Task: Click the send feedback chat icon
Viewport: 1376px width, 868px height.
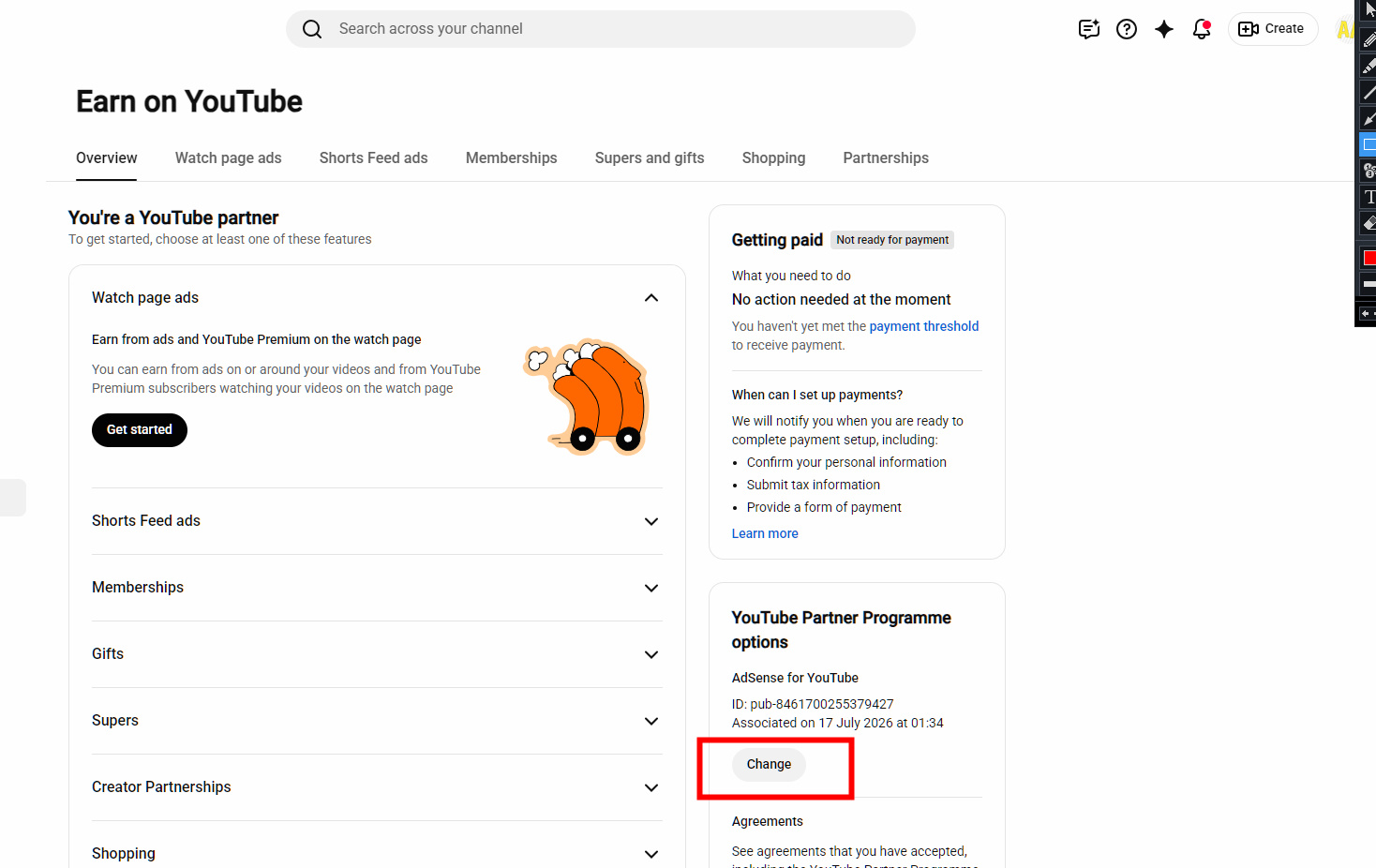Action: (1089, 29)
